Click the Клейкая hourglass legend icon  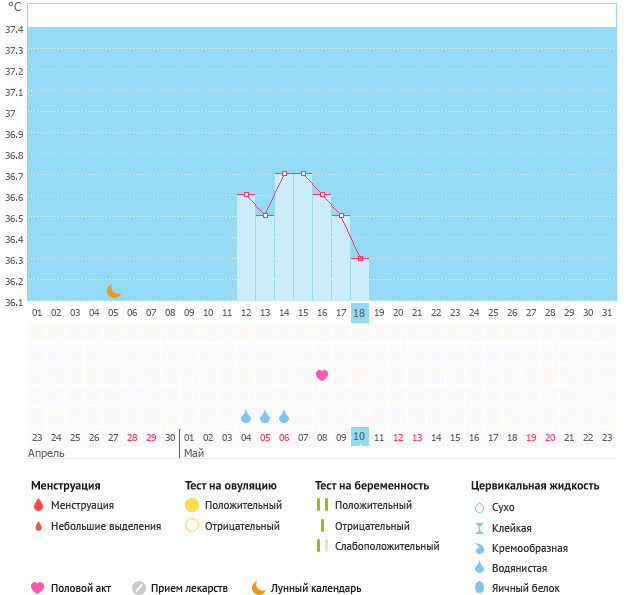pos(479,528)
